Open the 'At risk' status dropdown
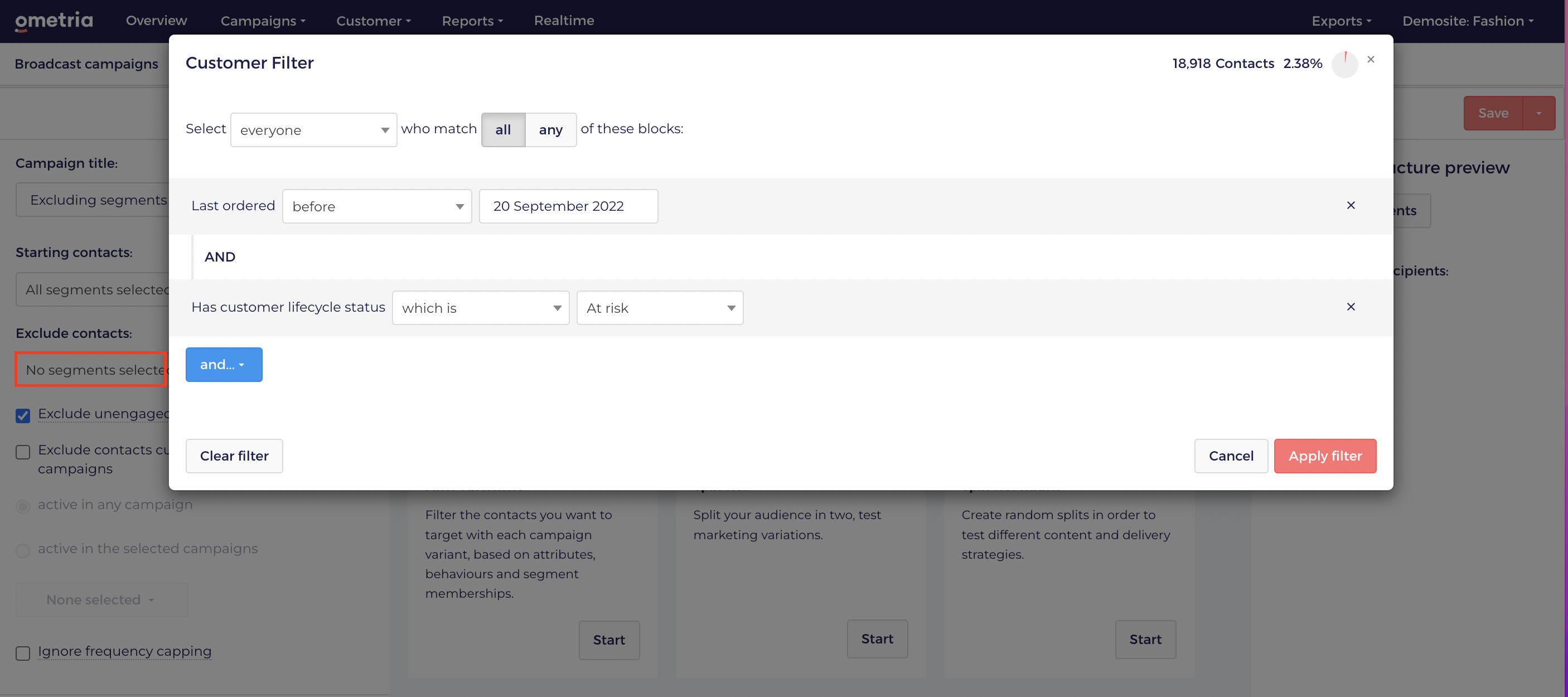The width and height of the screenshot is (1568, 697). click(660, 308)
